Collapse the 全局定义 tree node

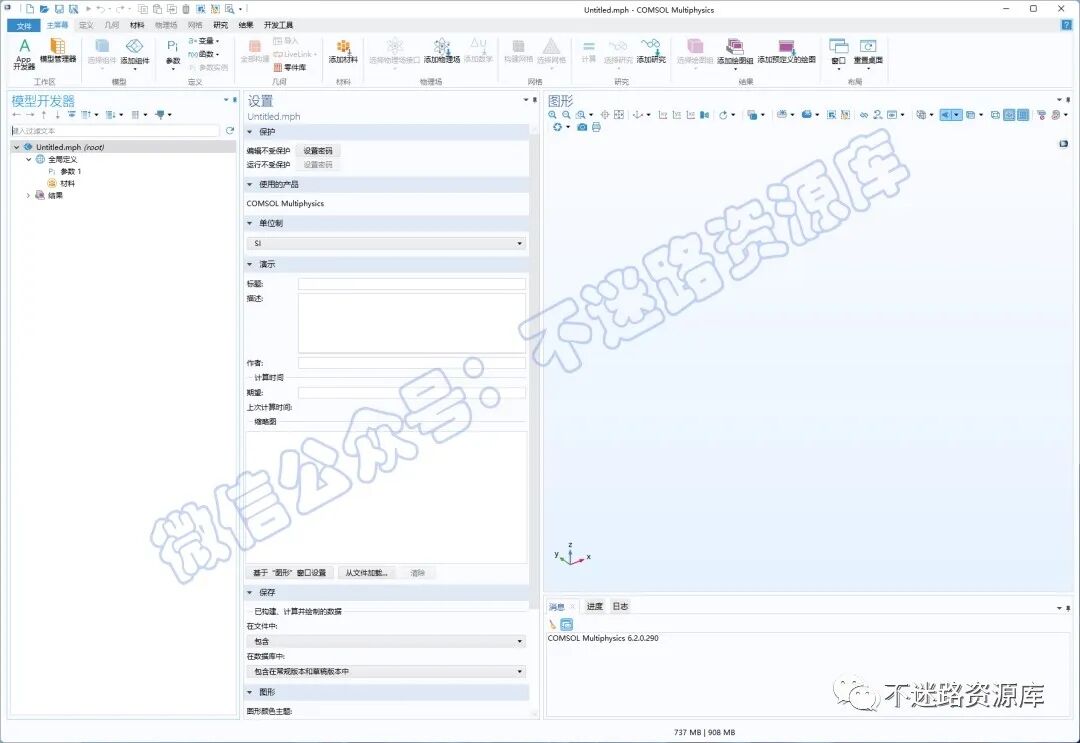(28, 159)
